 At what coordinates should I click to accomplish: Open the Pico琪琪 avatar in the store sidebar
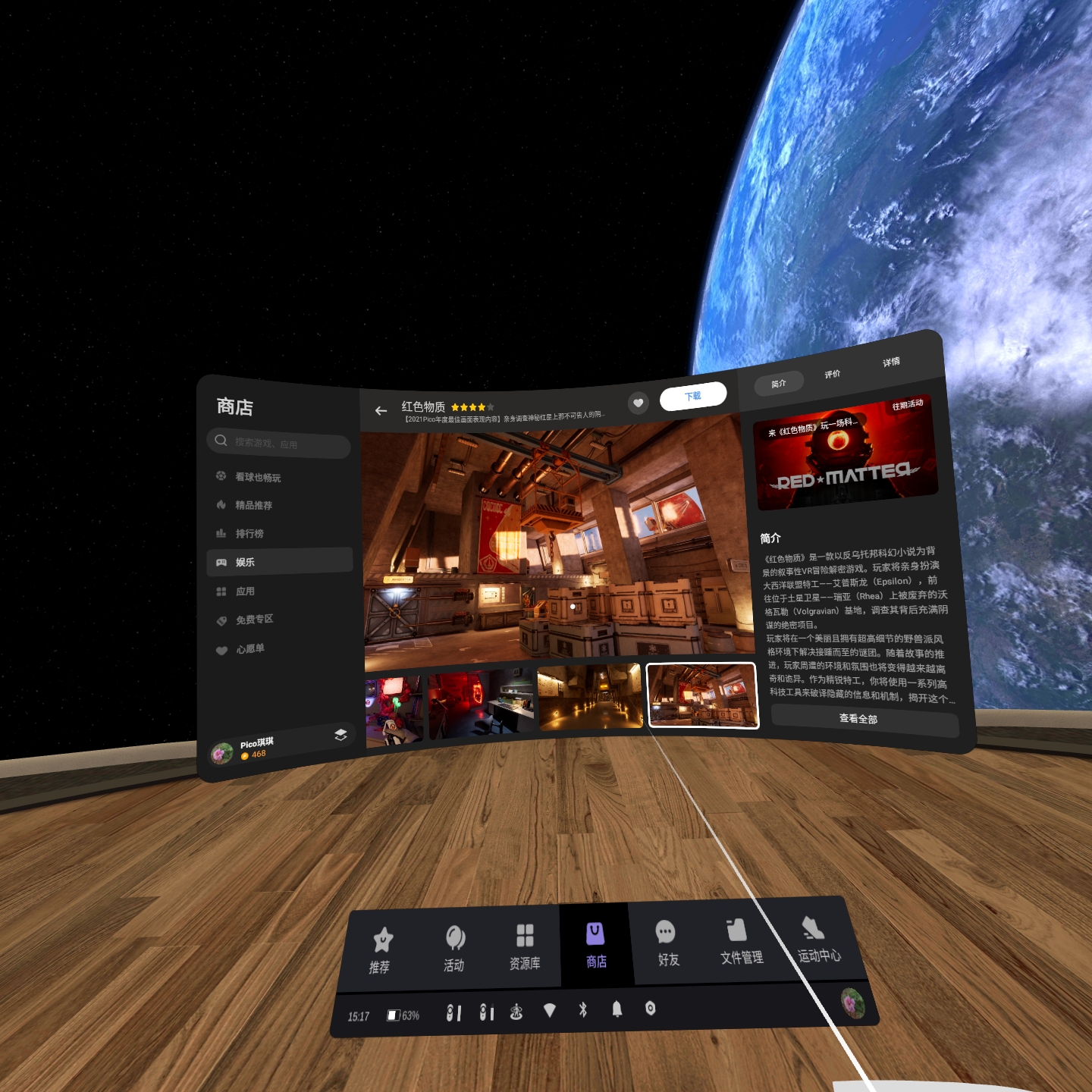click(221, 754)
